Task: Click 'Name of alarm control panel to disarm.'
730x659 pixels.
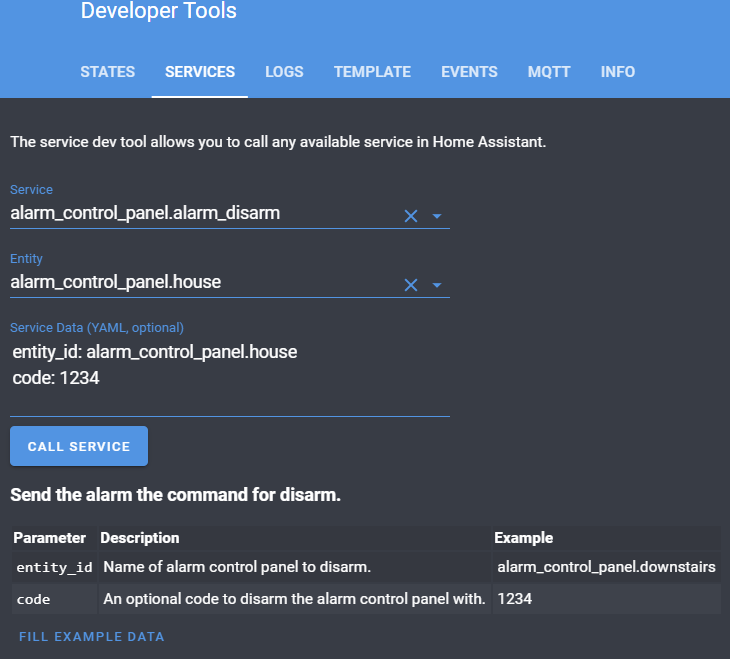Action: 237,567
